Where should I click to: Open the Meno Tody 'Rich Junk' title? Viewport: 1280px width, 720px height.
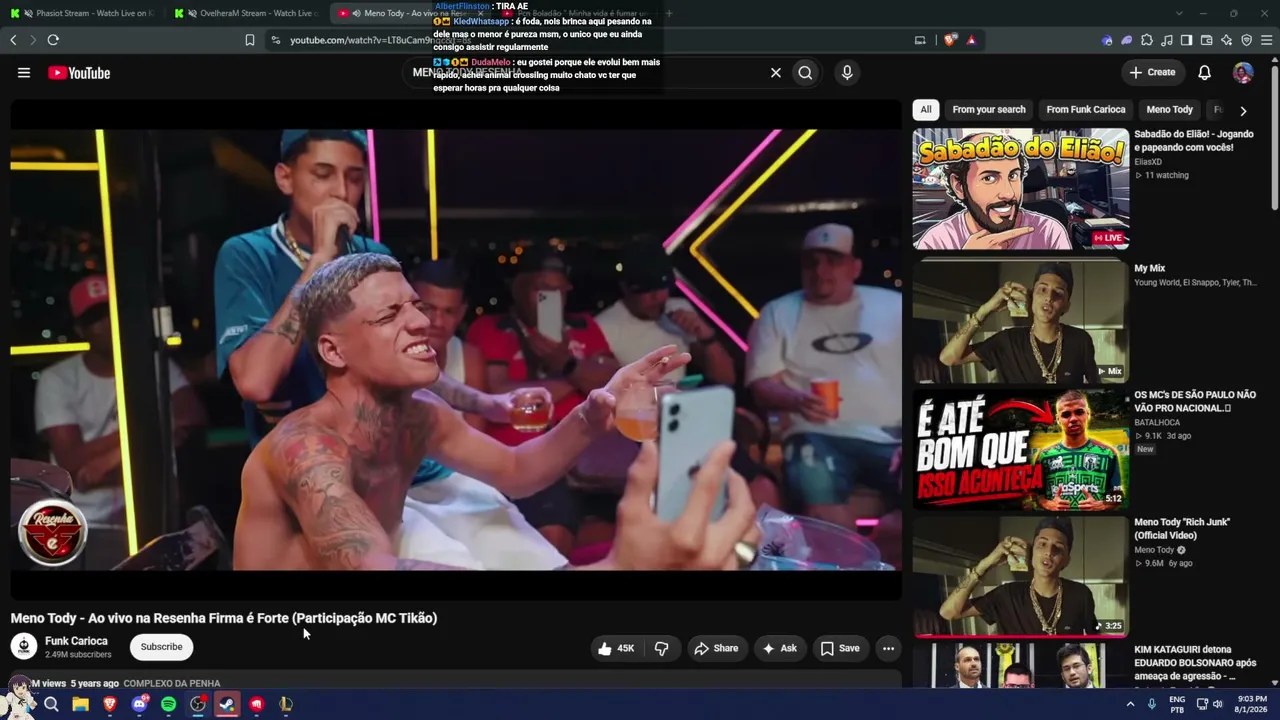[1182, 529]
